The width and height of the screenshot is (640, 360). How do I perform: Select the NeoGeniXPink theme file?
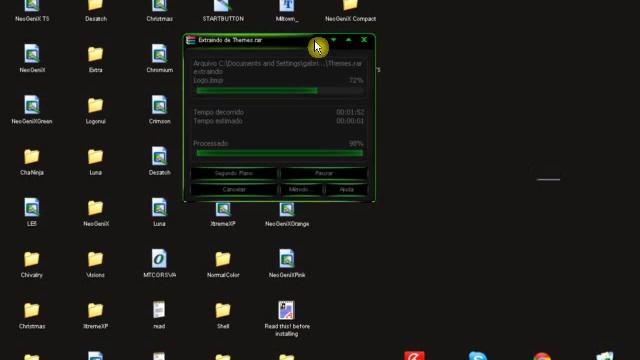click(x=287, y=259)
